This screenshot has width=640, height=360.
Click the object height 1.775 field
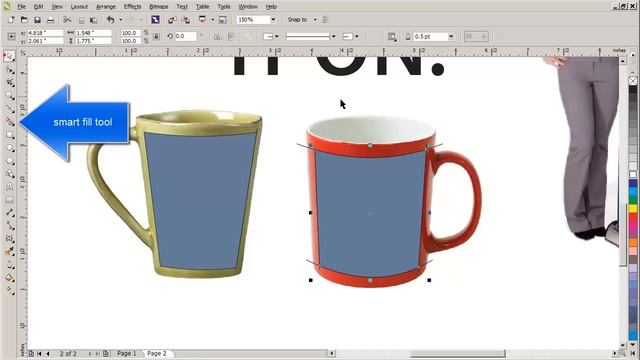93,41
